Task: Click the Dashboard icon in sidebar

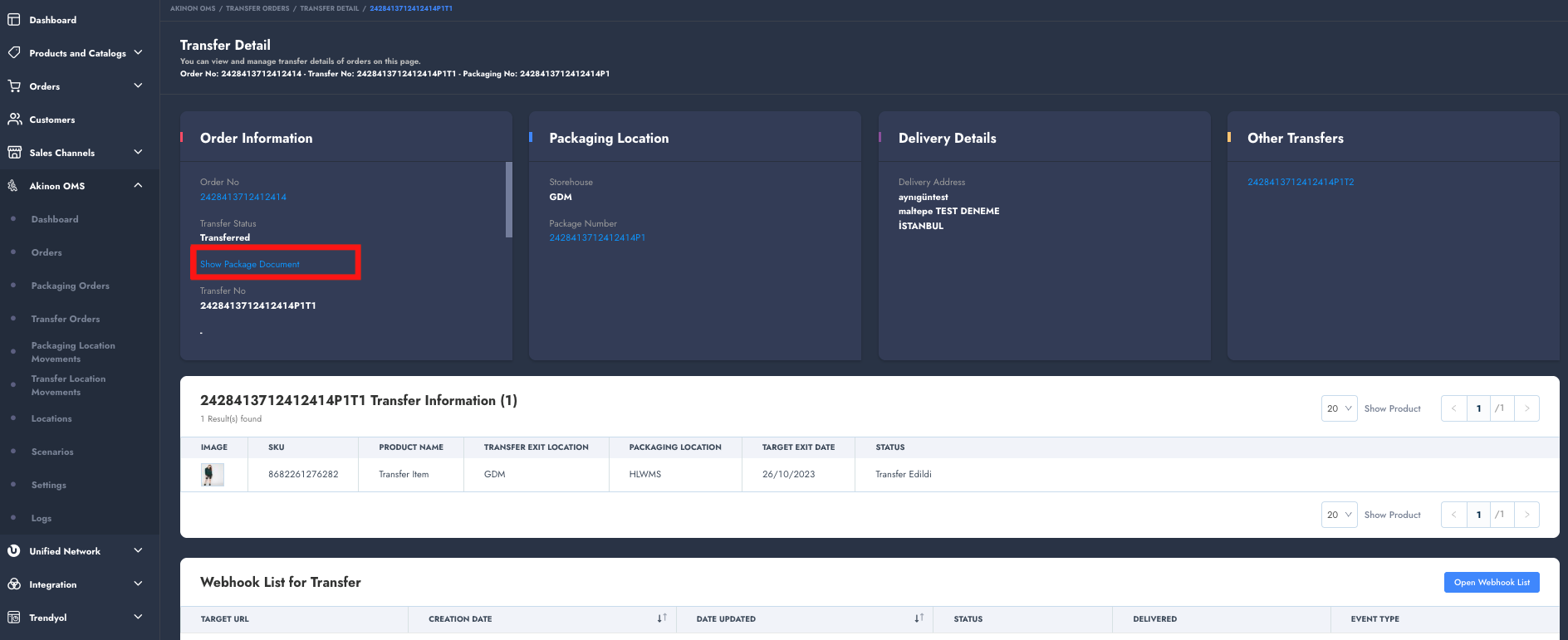Action: pos(14,20)
